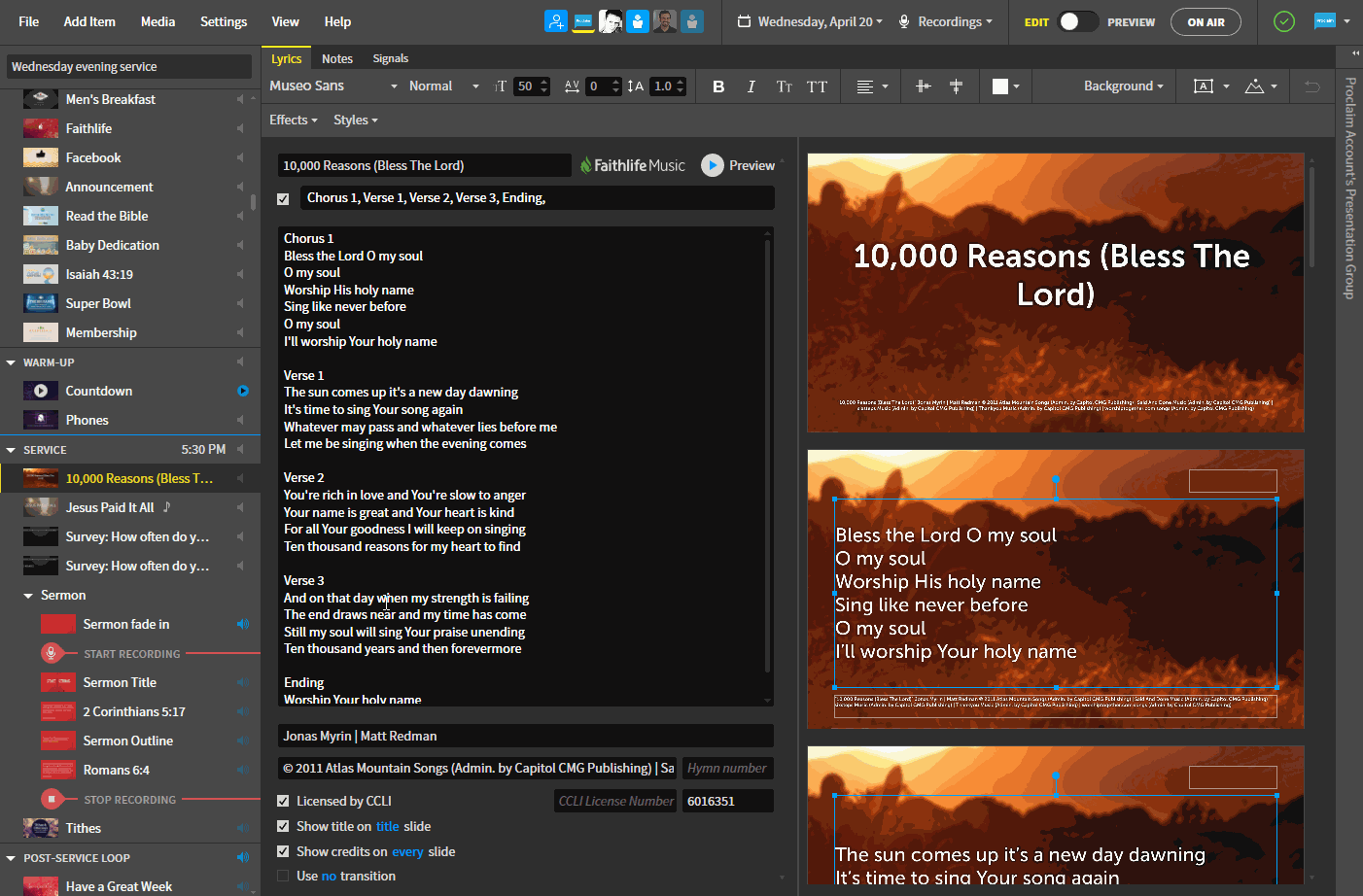The image size is (1363, 896).
Task: Click the 'every' slide link
Action: pos(407,851)
